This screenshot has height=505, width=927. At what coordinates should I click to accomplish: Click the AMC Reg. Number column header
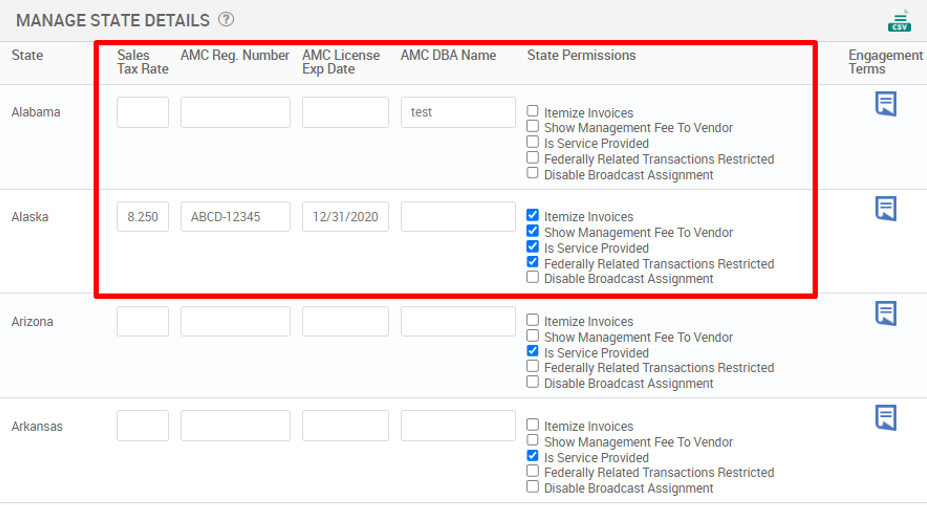235,56
